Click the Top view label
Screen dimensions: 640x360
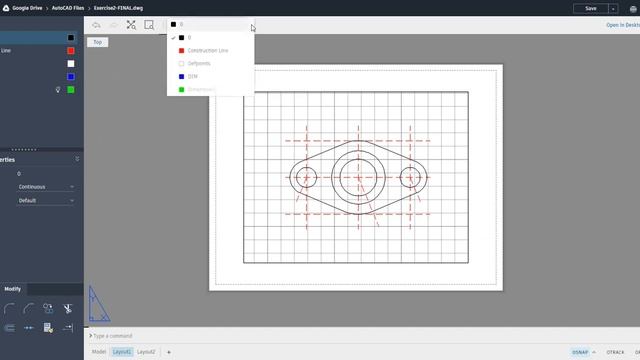pos(98,42)
